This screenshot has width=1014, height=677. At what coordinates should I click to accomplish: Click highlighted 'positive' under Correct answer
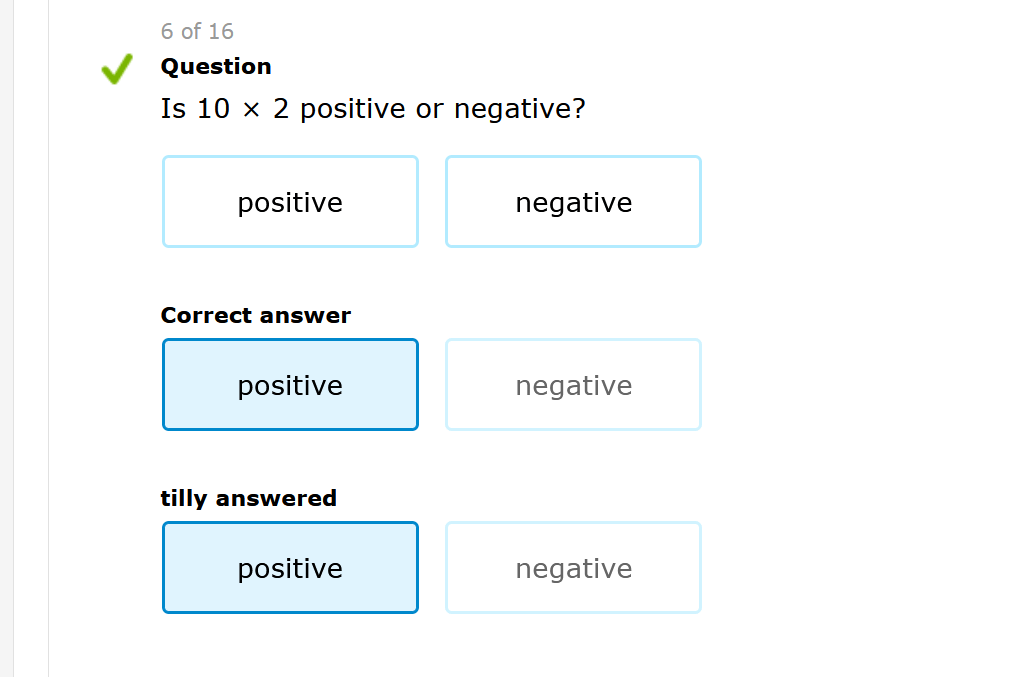click(x=290, y=385)
